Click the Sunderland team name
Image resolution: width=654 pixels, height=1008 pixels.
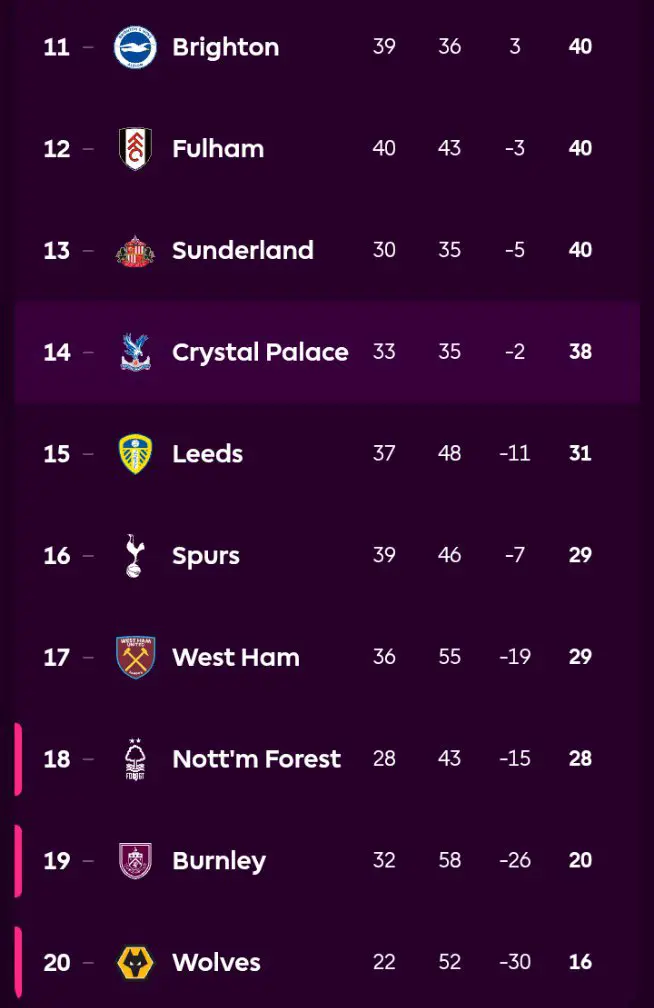pyautogui.click(x=243, y=251)
